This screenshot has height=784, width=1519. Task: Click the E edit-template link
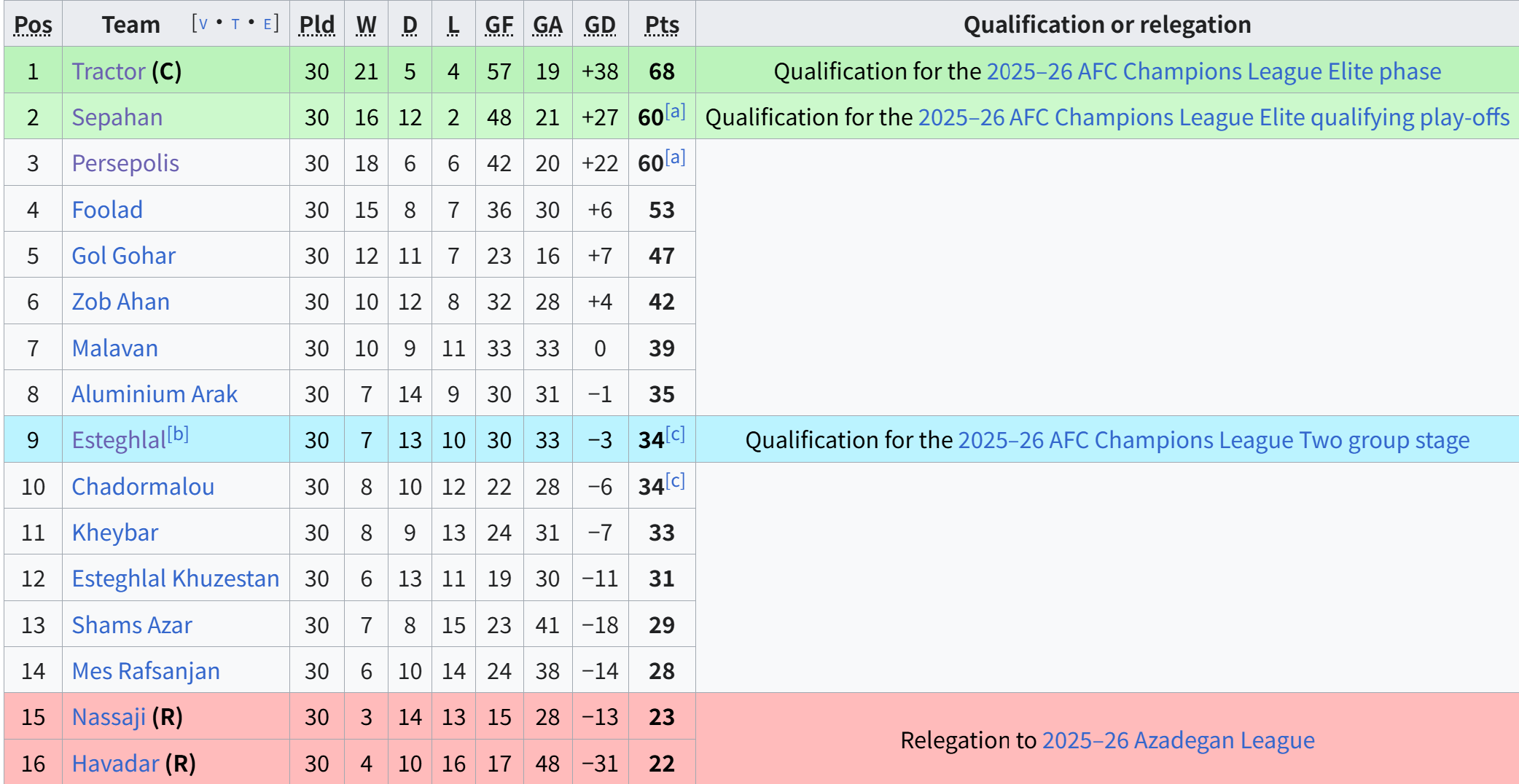[268, 23]
